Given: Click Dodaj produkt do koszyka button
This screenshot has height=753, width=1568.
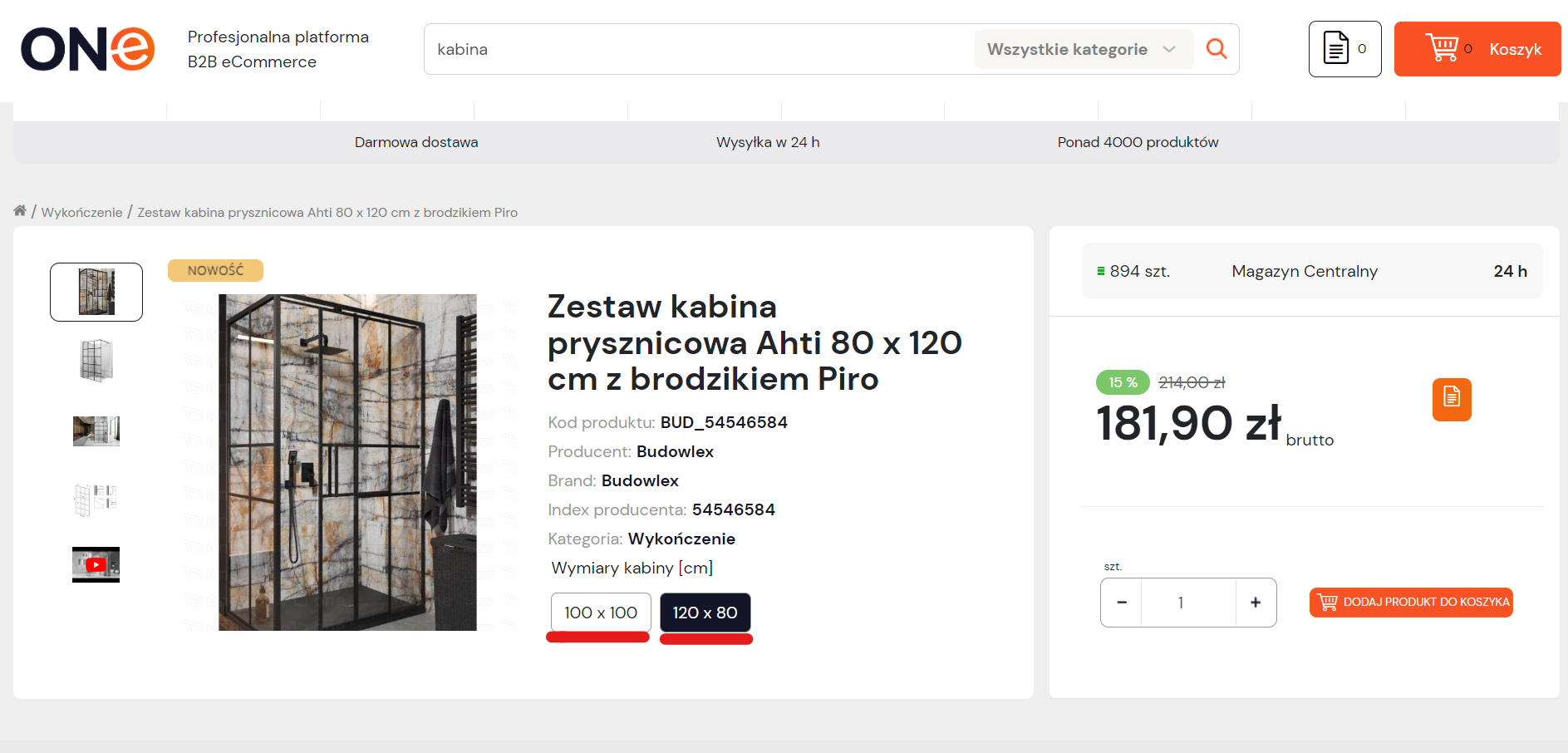Looking at the screenshot, I should [x=1411, y=603].
